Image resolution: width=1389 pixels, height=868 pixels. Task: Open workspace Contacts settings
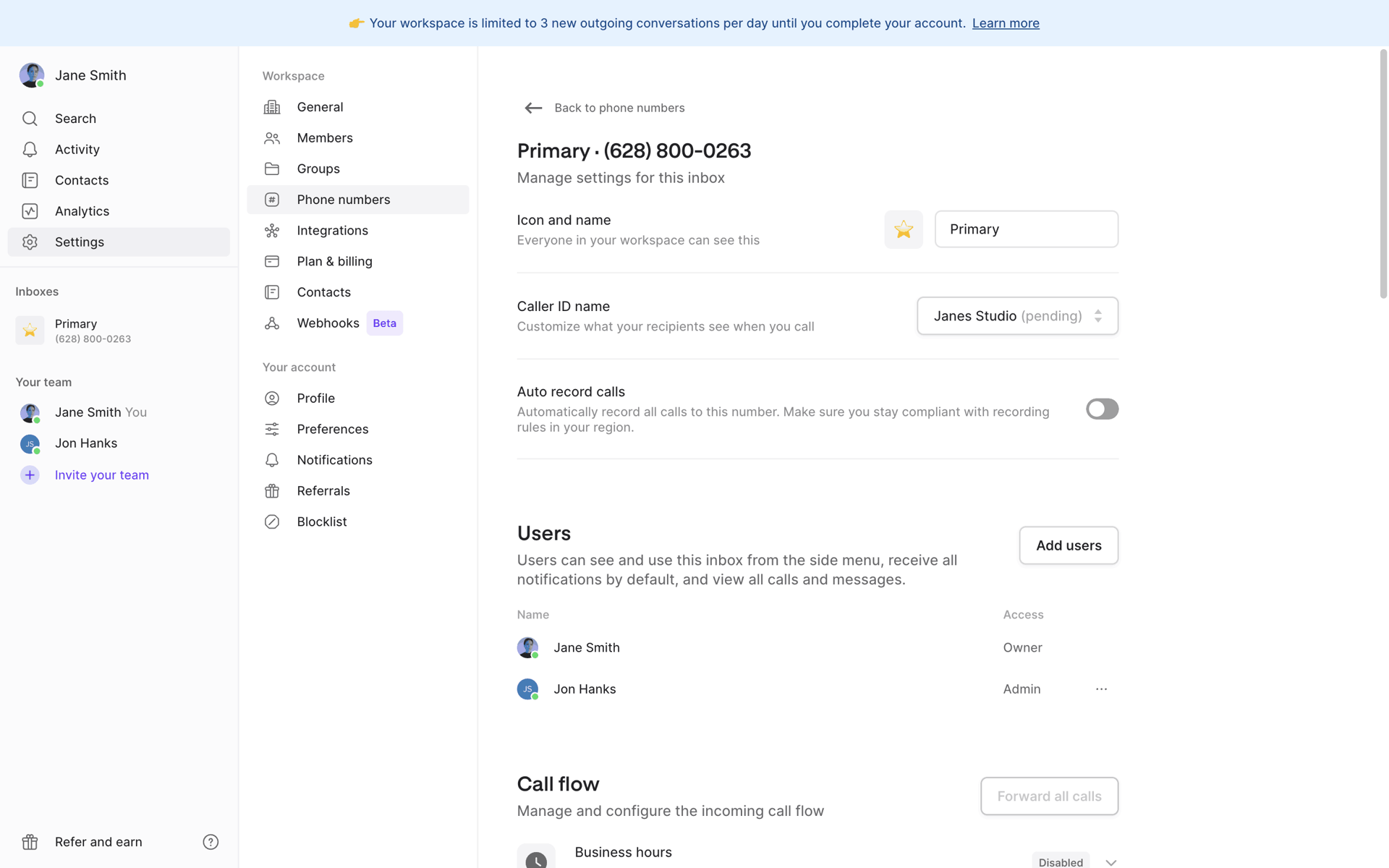click(x=357, y=292)
